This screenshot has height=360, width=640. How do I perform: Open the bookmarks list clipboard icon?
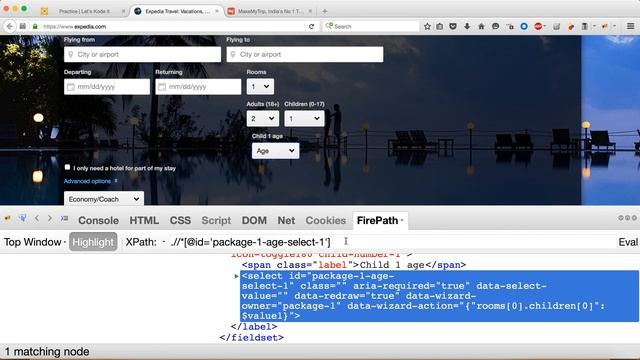click(440, 26)
